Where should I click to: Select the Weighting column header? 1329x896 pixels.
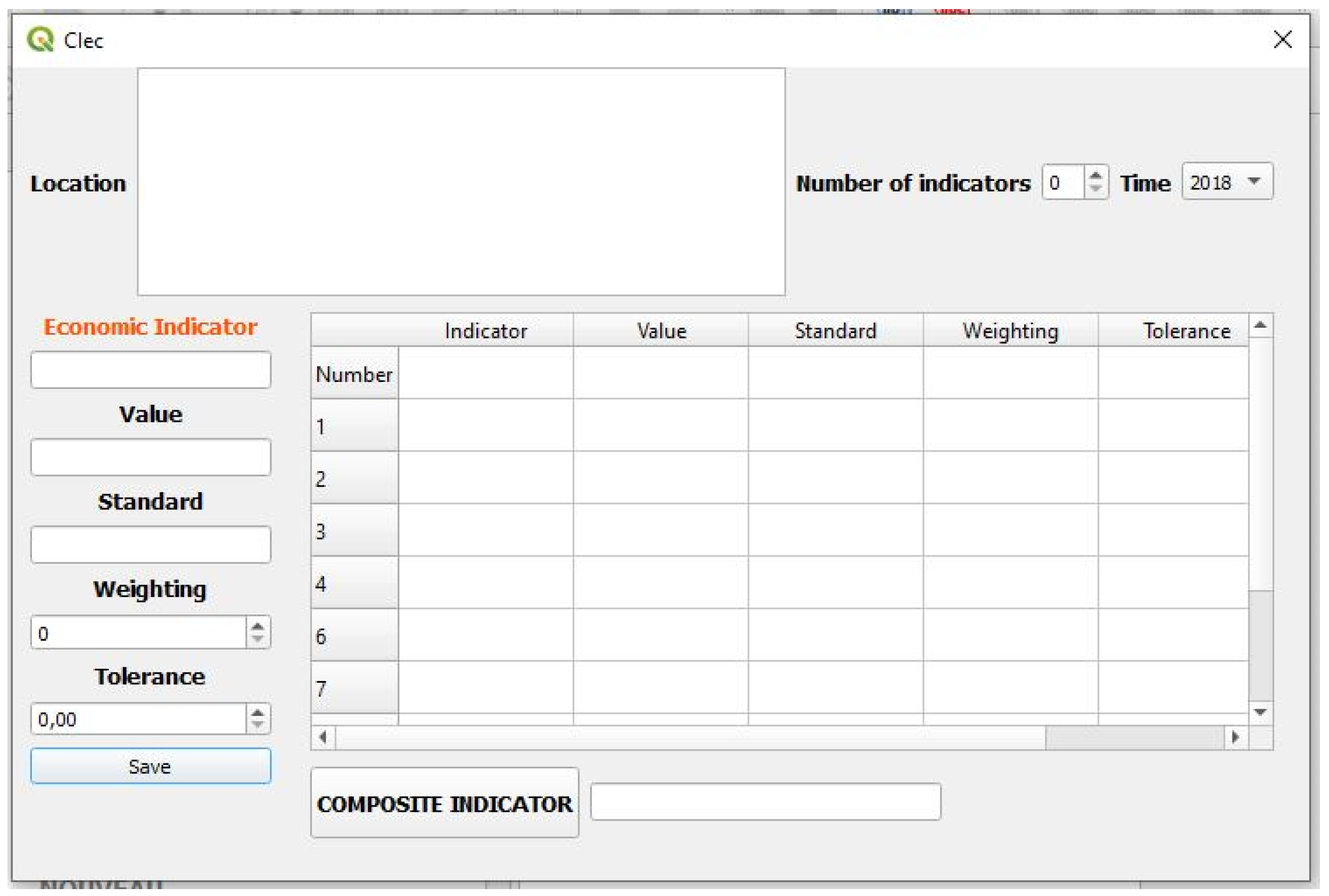click(x=1010, y=331)
